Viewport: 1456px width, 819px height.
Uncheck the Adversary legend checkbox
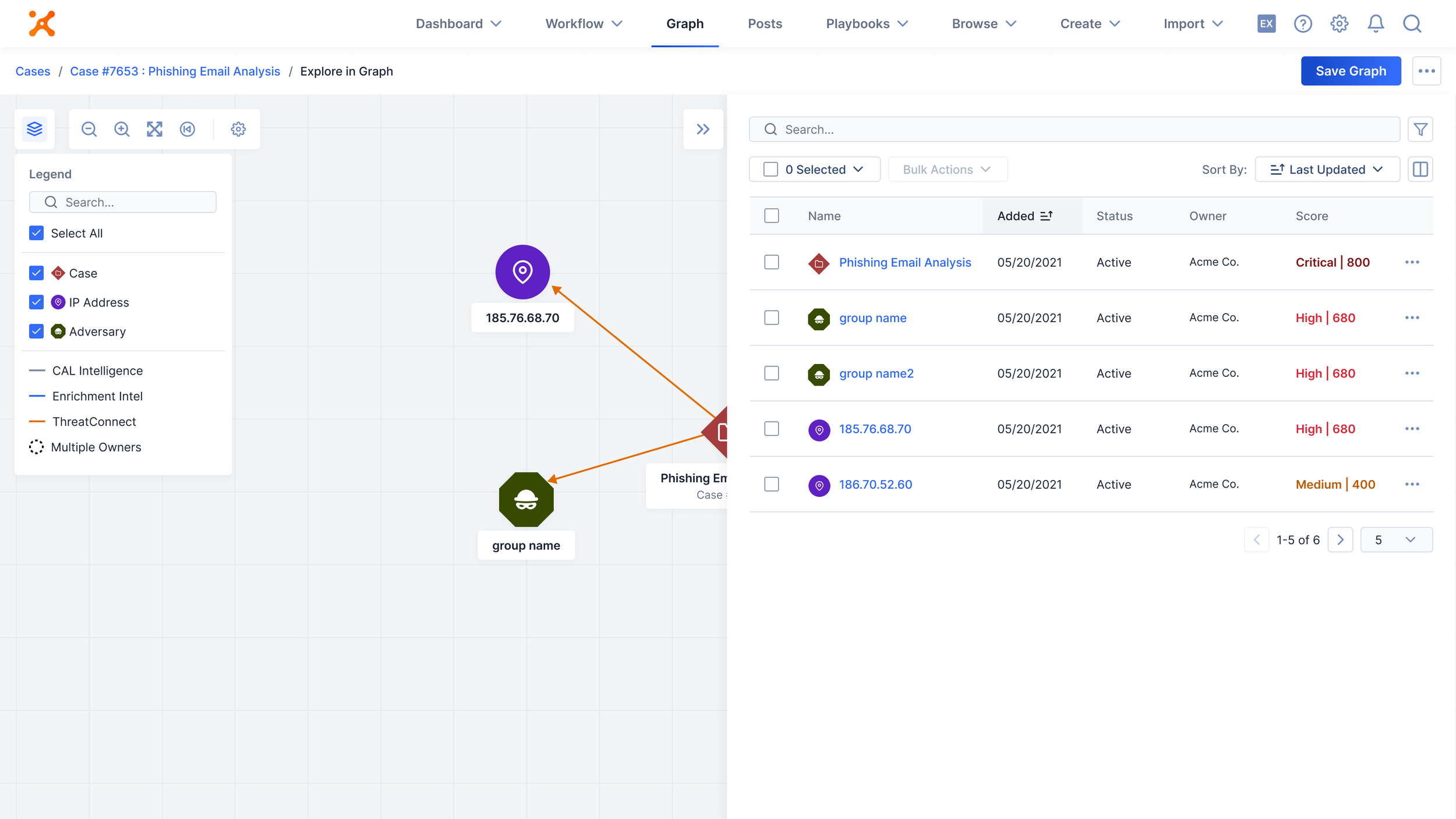(36, 331)
